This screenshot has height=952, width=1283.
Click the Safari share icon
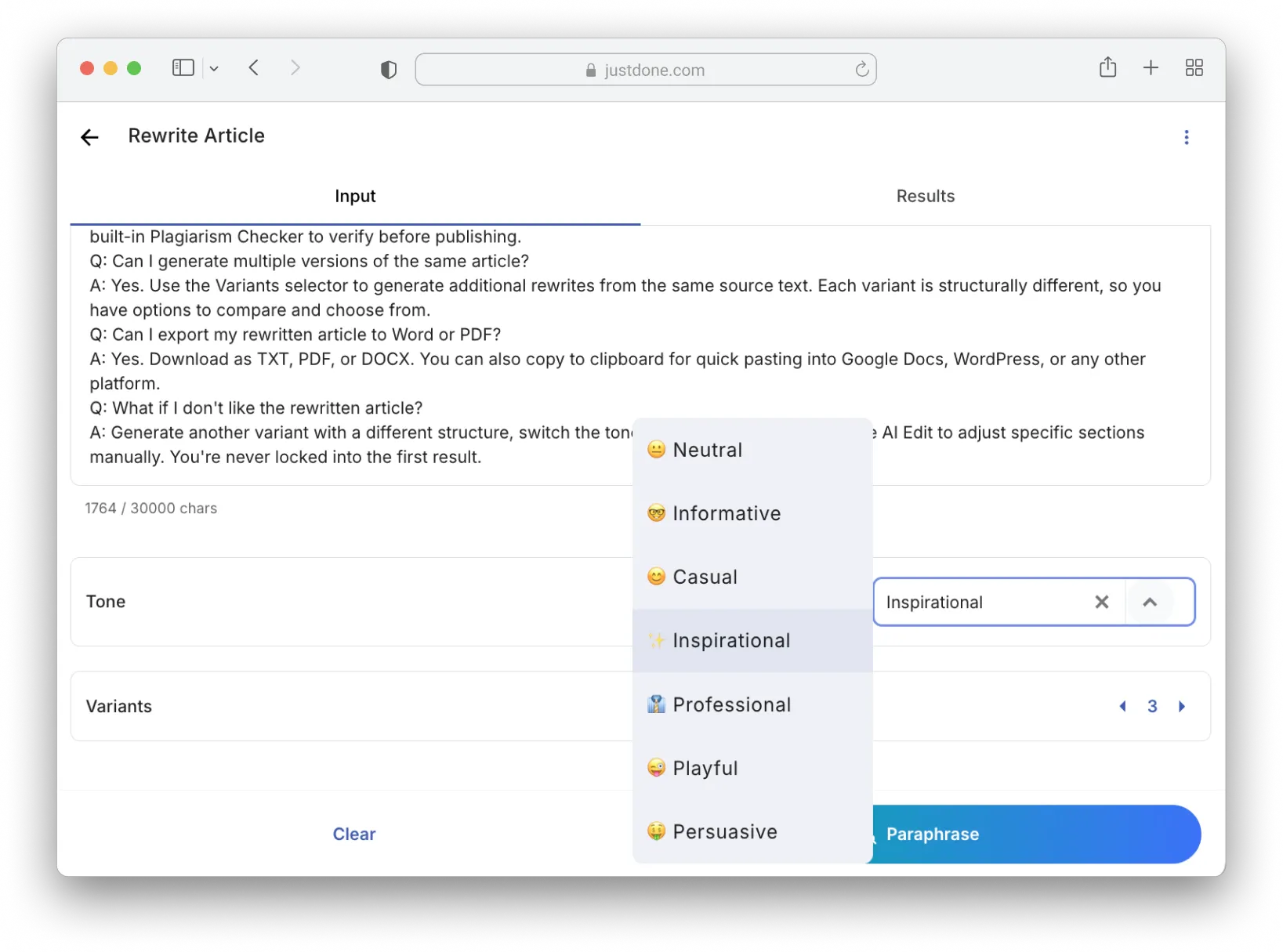[x=1107, y=67]
